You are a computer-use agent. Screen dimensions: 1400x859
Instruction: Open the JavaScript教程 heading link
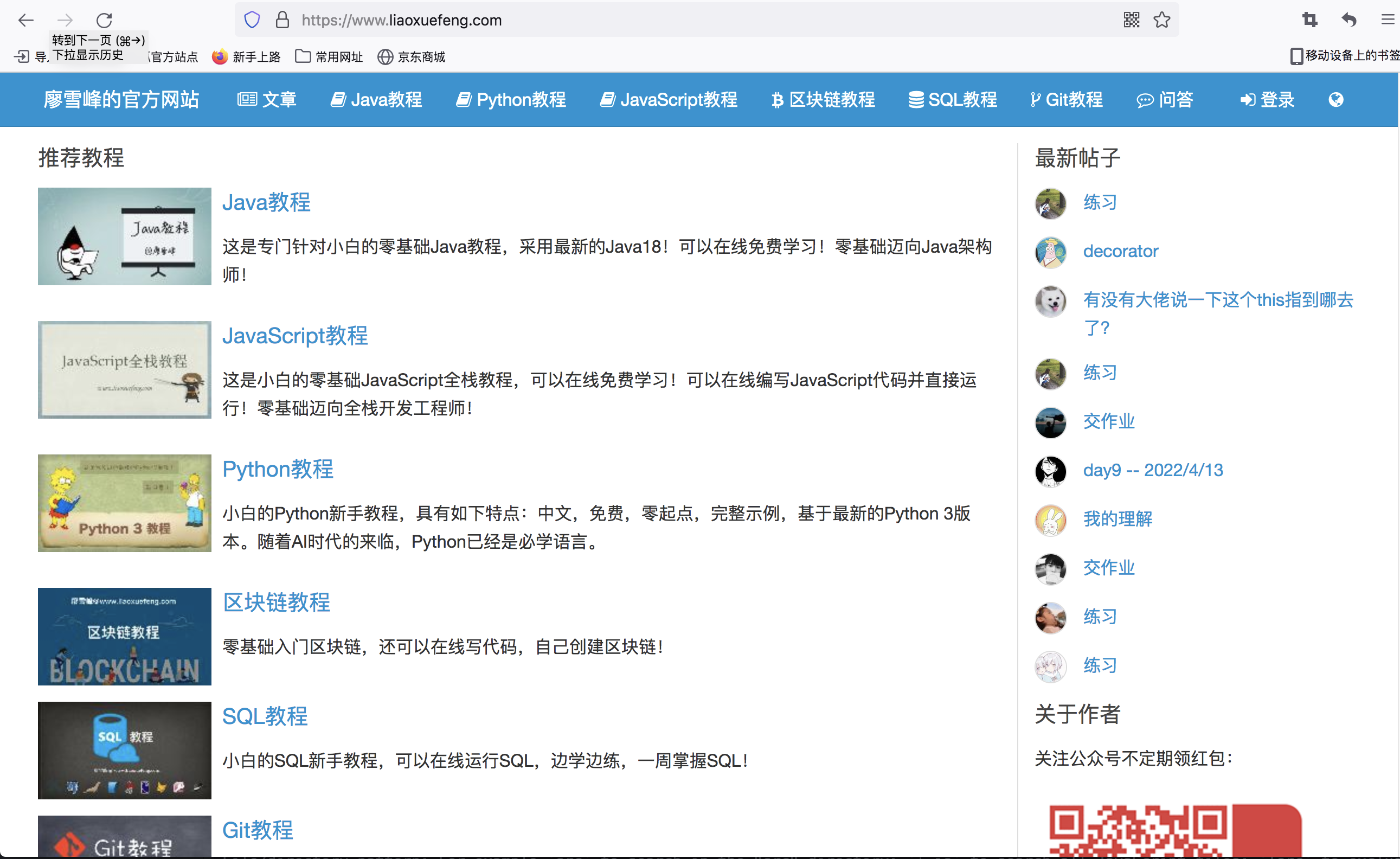295,336
